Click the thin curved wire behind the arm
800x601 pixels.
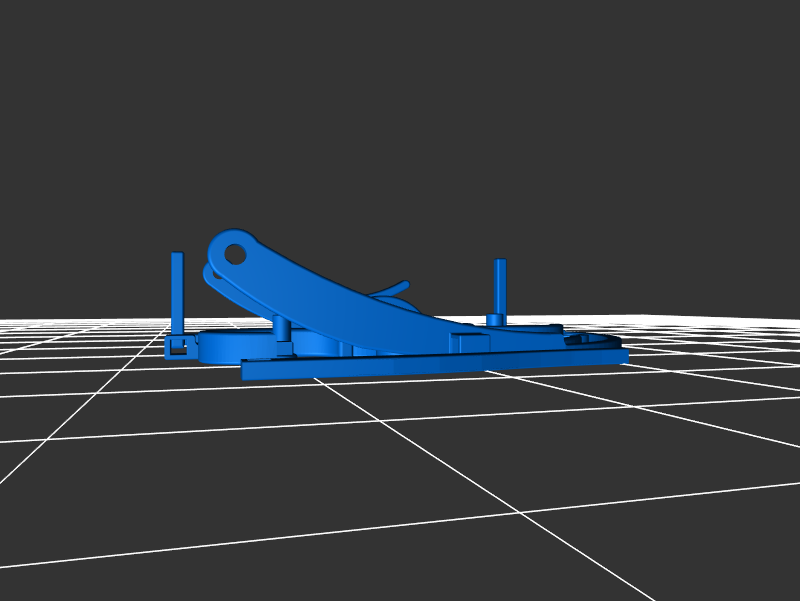395,290
